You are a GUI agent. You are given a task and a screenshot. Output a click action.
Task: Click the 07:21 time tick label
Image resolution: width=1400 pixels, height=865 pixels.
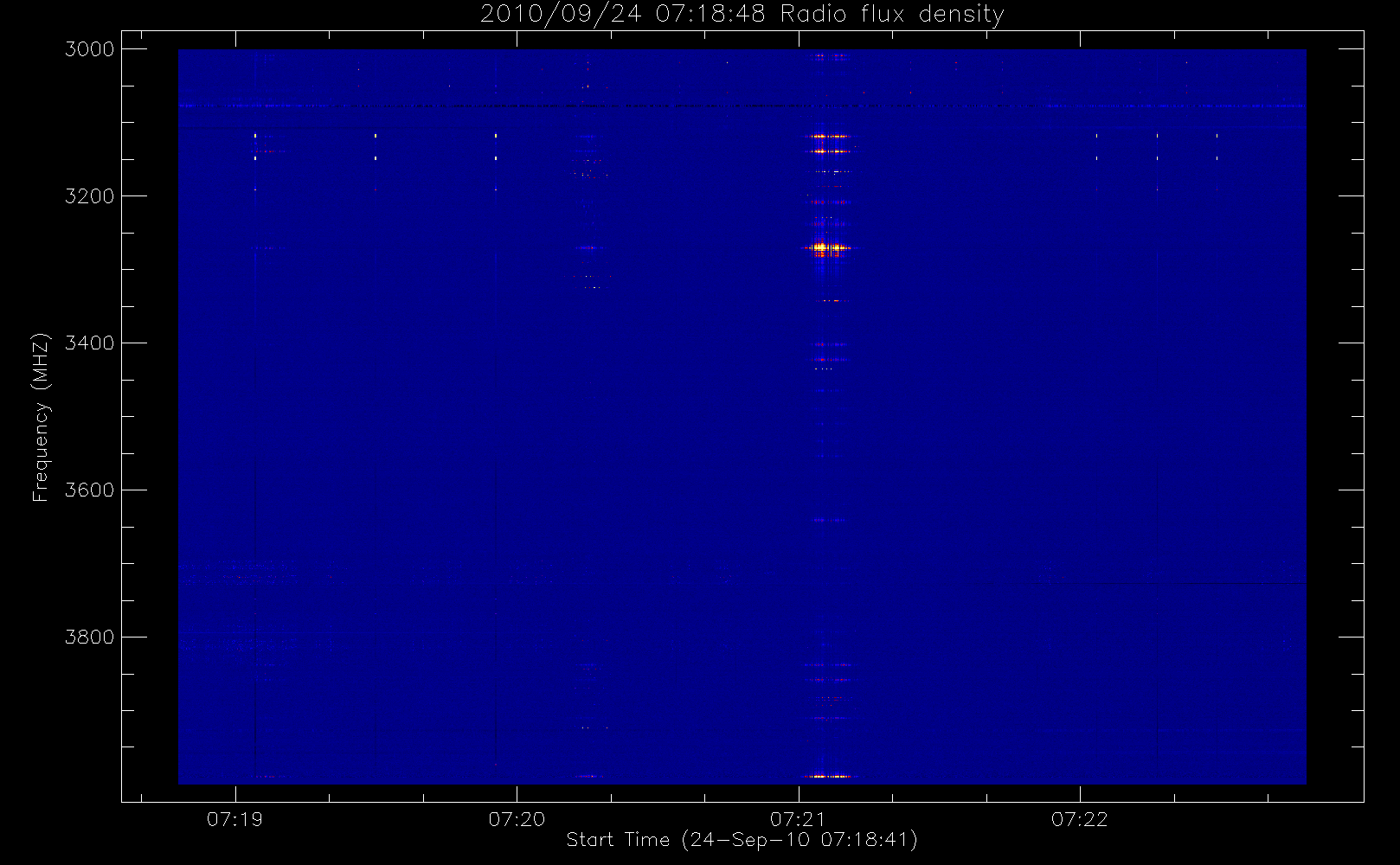(798, 819)
